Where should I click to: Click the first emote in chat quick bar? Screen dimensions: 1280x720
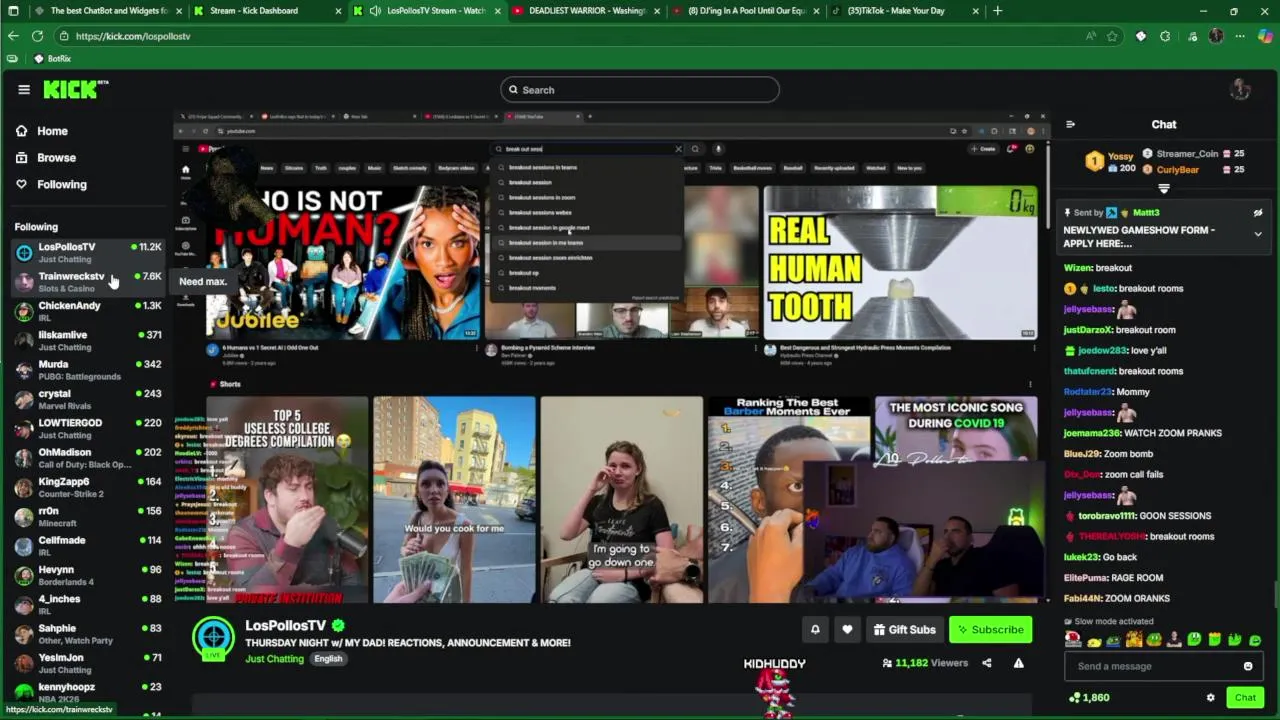click(1073, 639)
